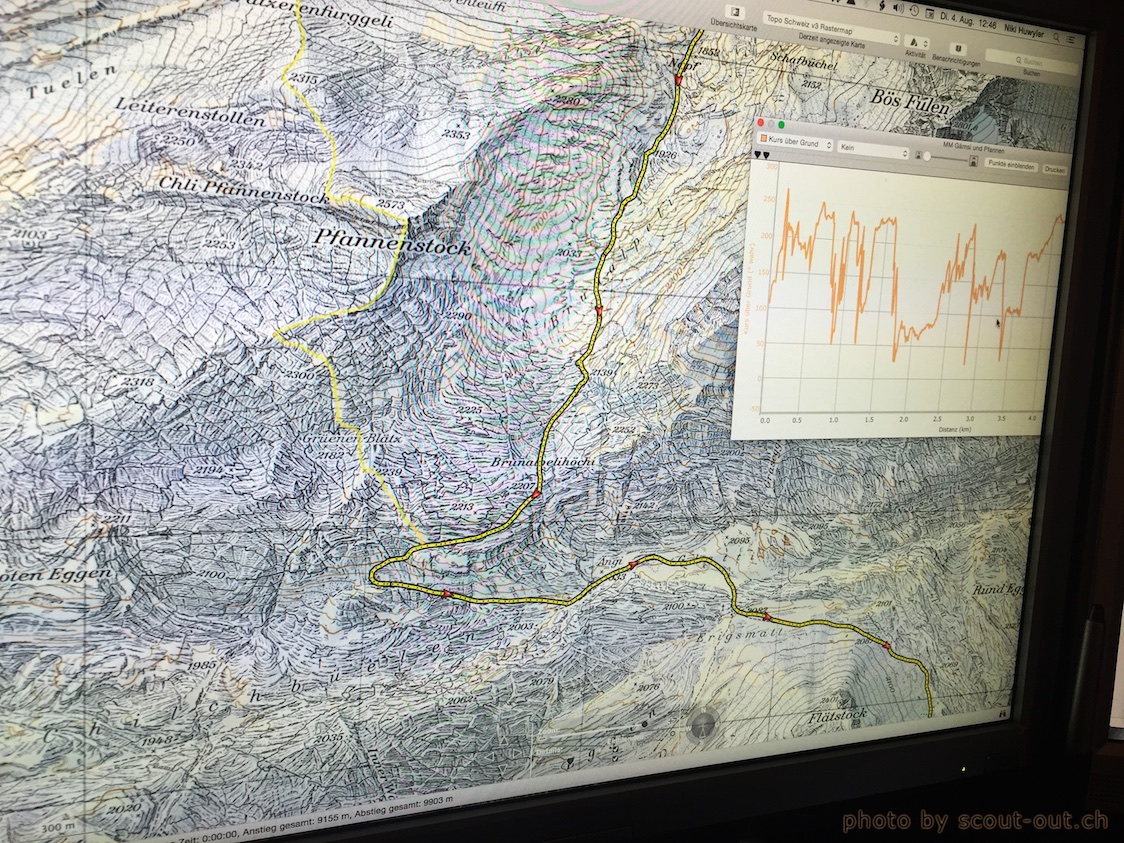Open the Aktivität activity type dropdown
The height and width of the screenshot is (843, 1124).
point(917,42)
